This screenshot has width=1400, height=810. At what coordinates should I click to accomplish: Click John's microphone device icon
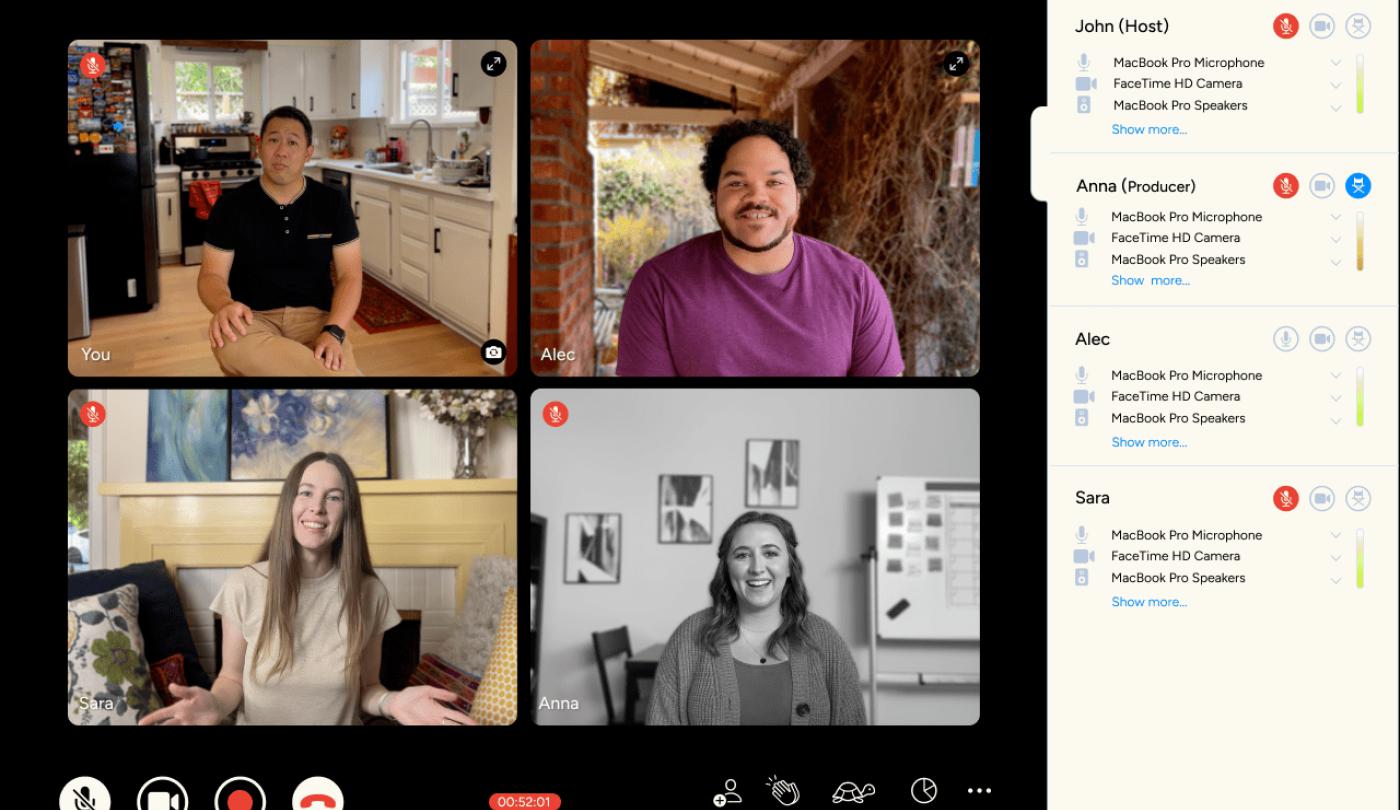tap(1083, 62)
